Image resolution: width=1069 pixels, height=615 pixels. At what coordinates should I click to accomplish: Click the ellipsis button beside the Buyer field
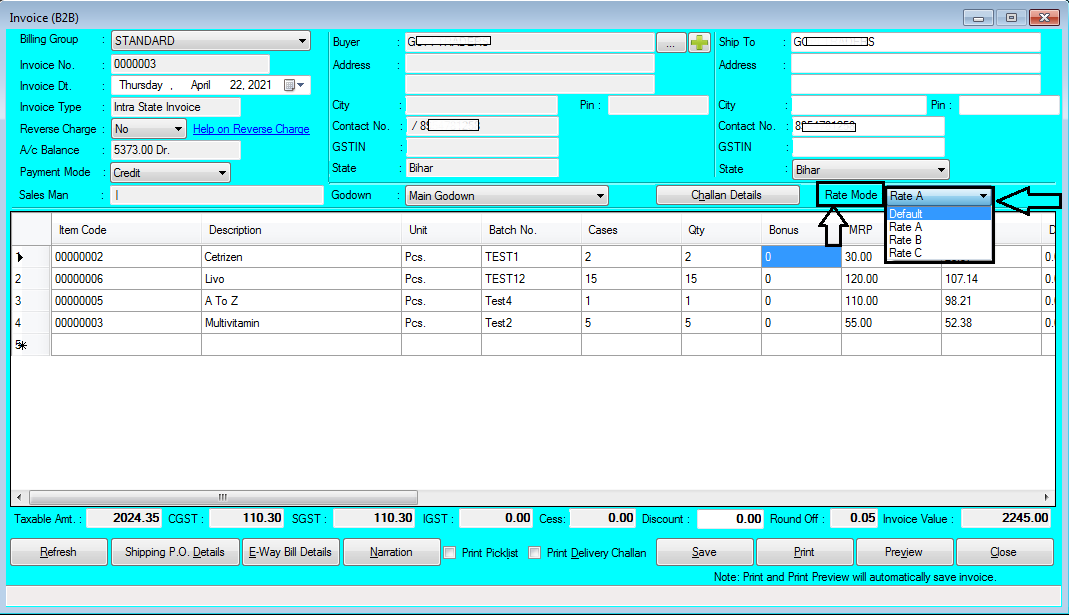click(x=670, y=41)
